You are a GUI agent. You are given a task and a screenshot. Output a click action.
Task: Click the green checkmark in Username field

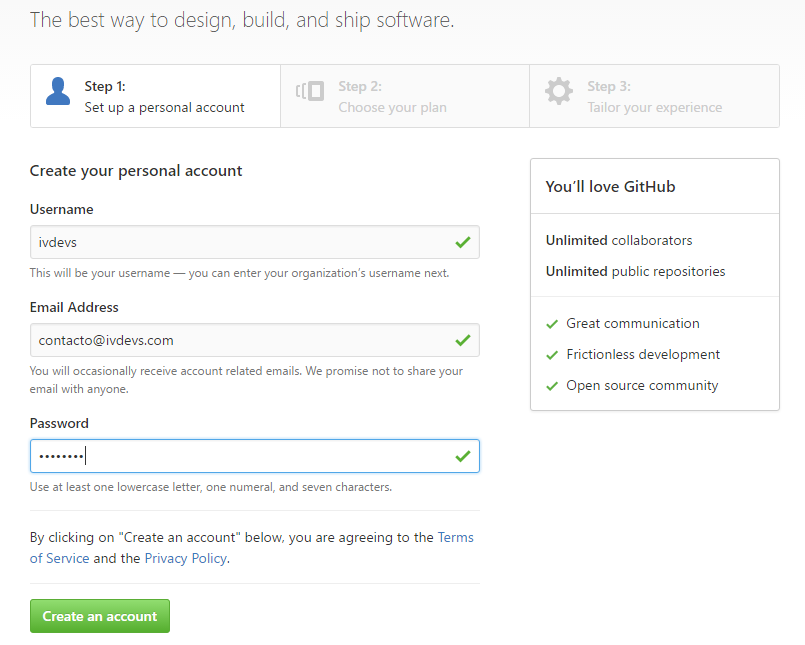tap(463, 242)
